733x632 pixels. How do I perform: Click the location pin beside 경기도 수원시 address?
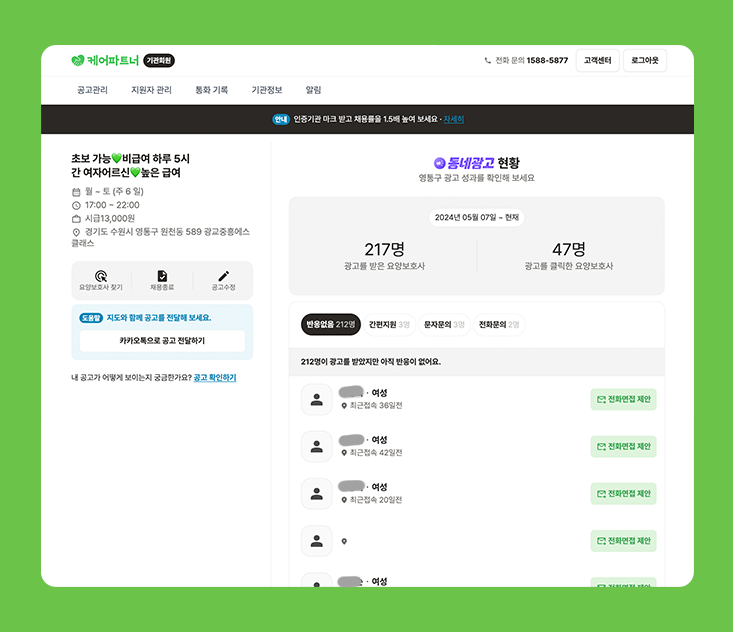[x=76, y=232]
